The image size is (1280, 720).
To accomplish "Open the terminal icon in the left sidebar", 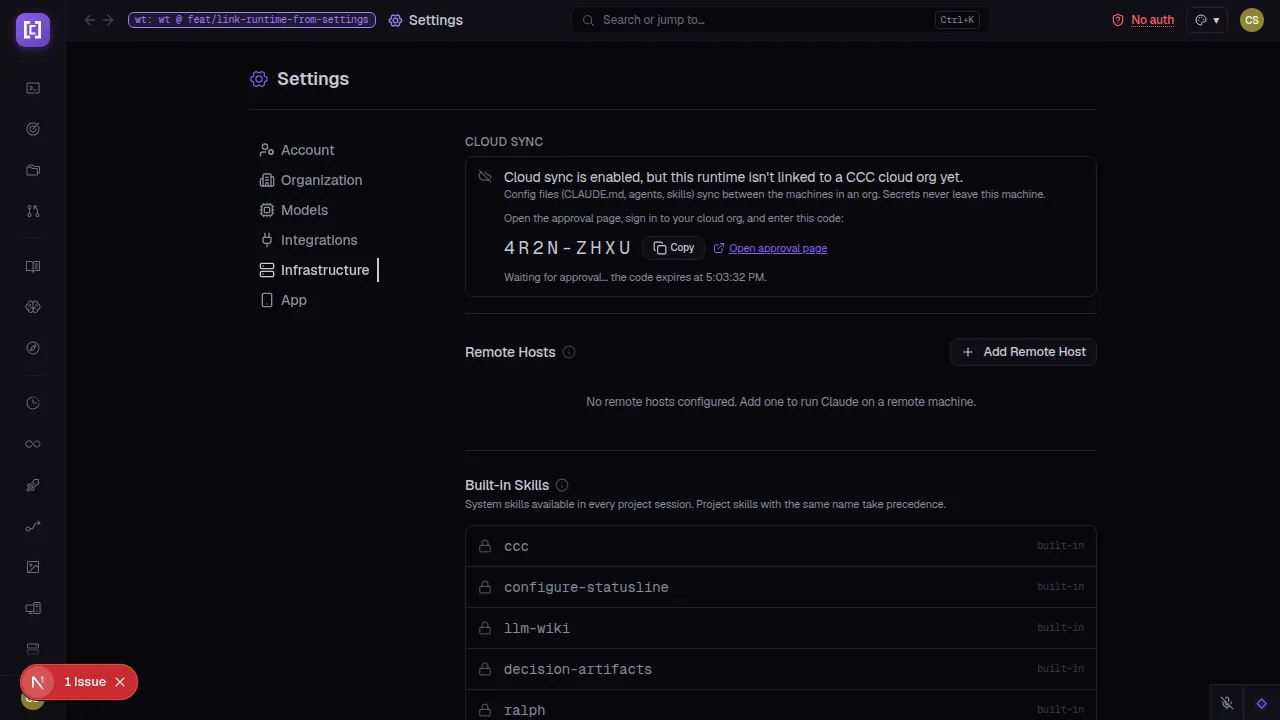I will [x=33, y=88].
